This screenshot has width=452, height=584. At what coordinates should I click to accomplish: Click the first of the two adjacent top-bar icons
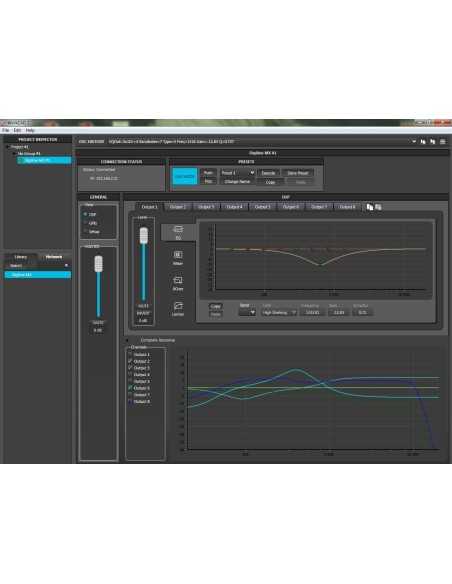423,142
